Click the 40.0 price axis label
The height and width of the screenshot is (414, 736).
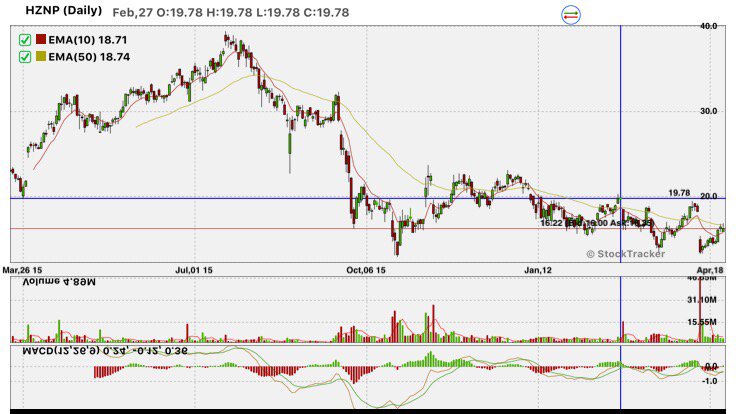click(x=708, y=26)
